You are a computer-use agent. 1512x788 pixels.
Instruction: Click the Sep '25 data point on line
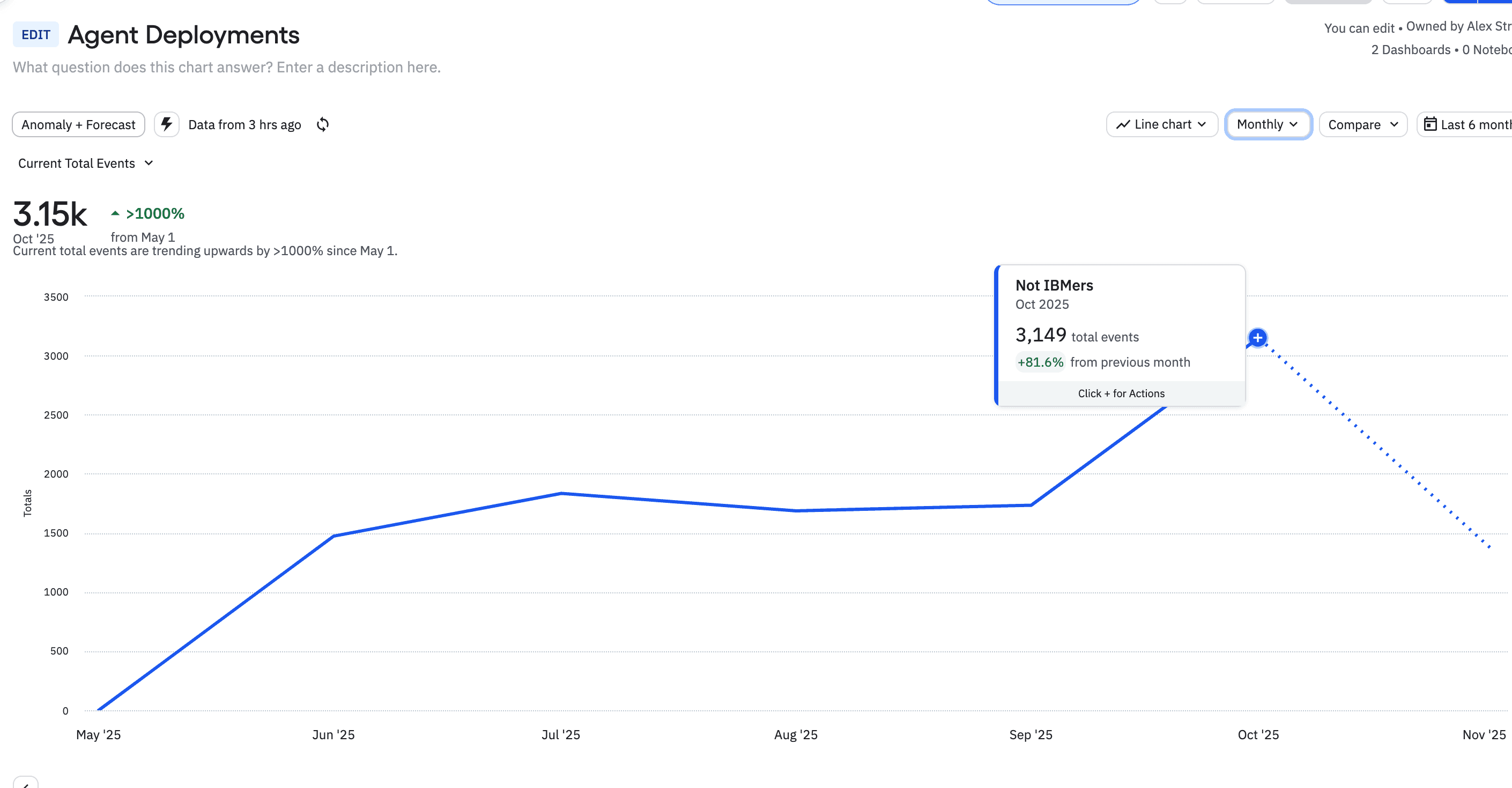coord(1031,504)
